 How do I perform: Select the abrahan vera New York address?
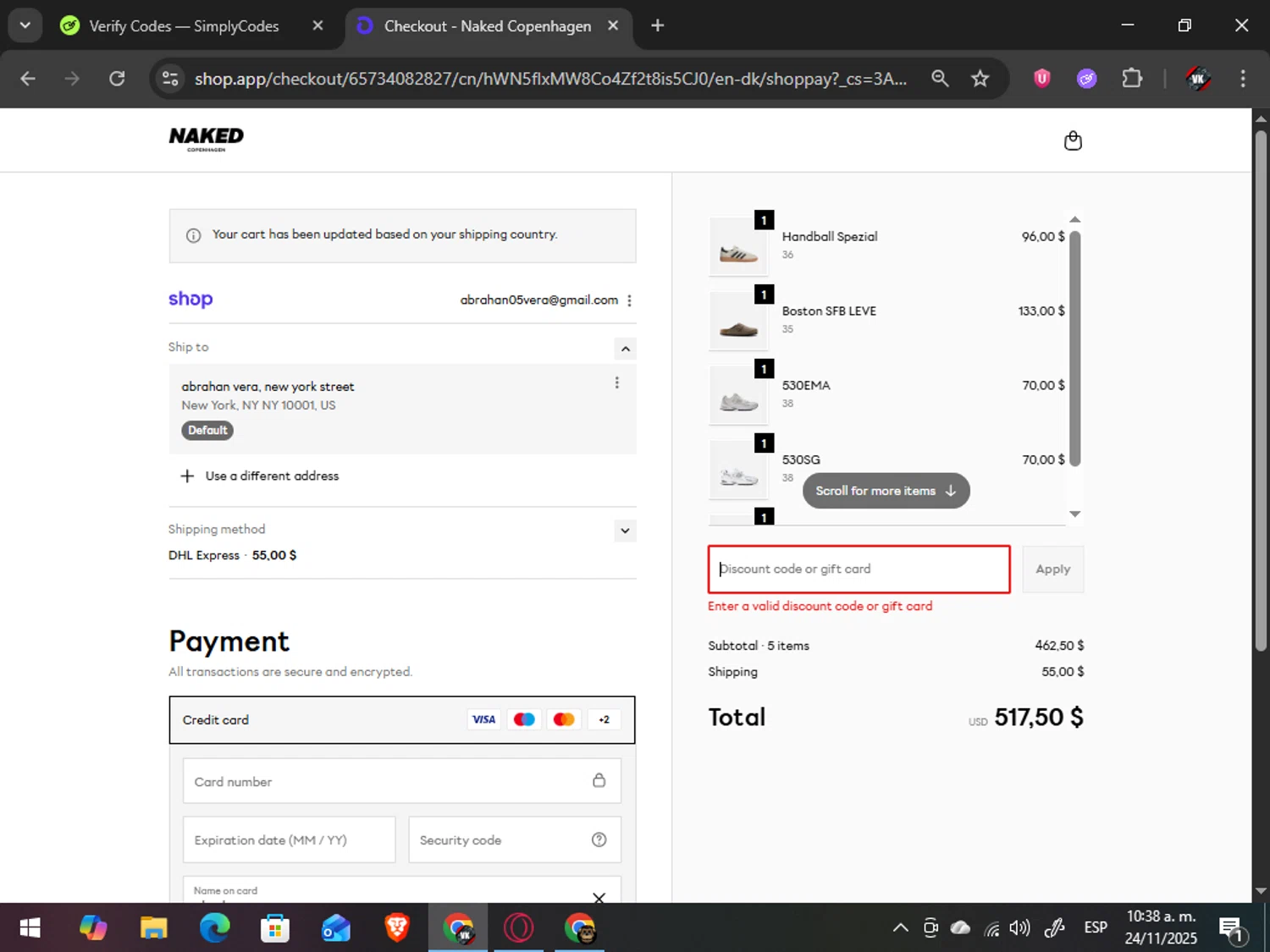pyautogui.click(x=402, y=410)
